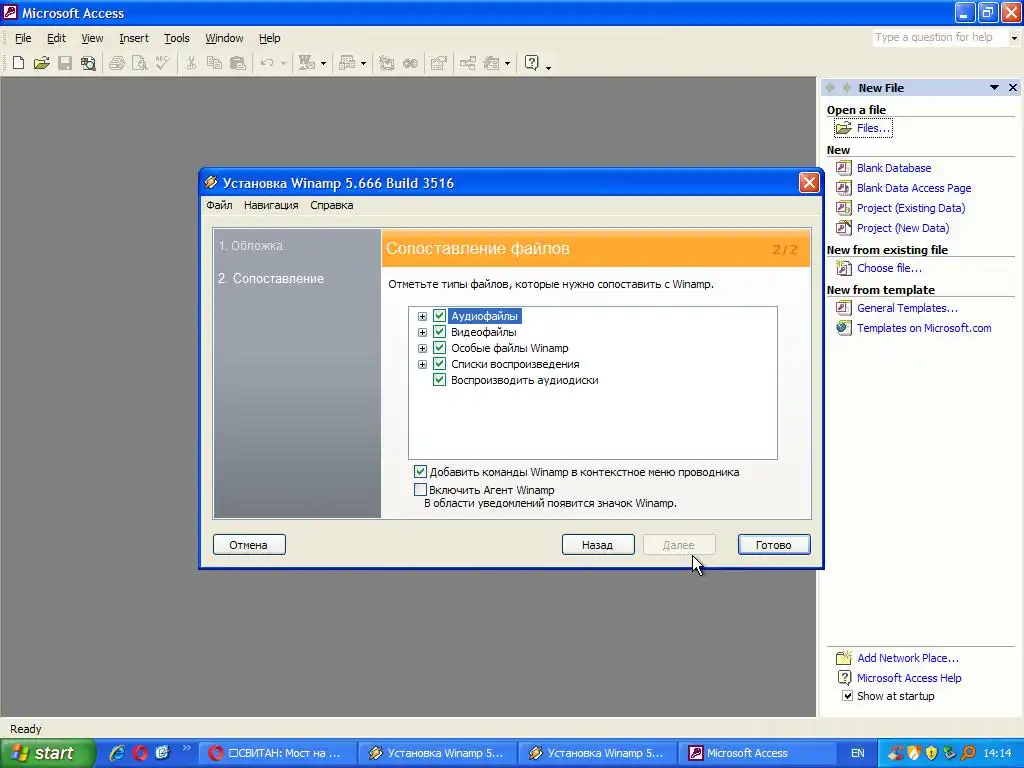Open the Blank Data Access Page link
Viewport: 1024px width, 768px height.
click(914, 188)
